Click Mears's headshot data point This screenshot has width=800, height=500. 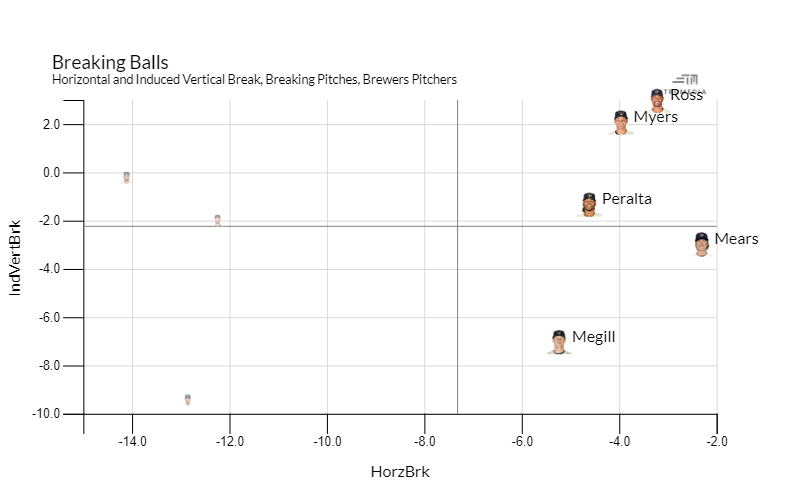pyautogui.click(x=702, y=243)
